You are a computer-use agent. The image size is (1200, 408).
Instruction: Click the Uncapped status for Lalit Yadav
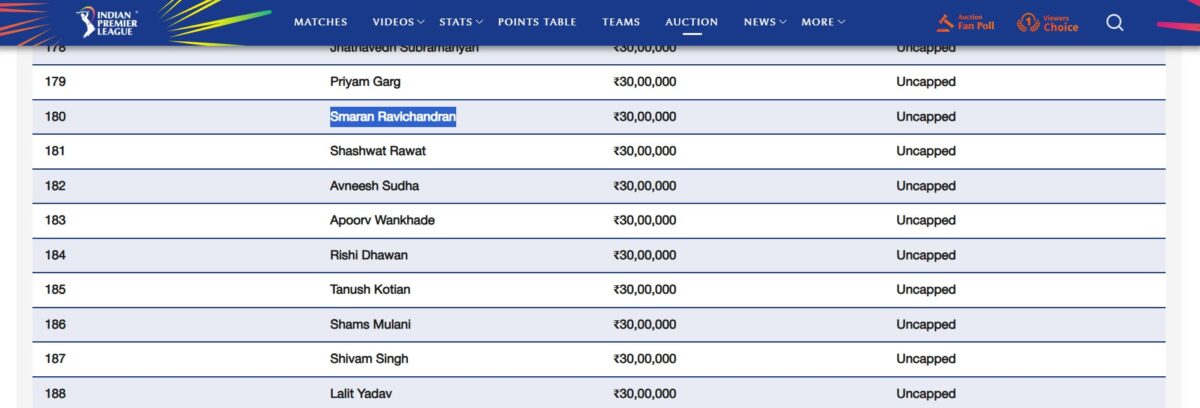pyautogui.click(x=926, y=394)
